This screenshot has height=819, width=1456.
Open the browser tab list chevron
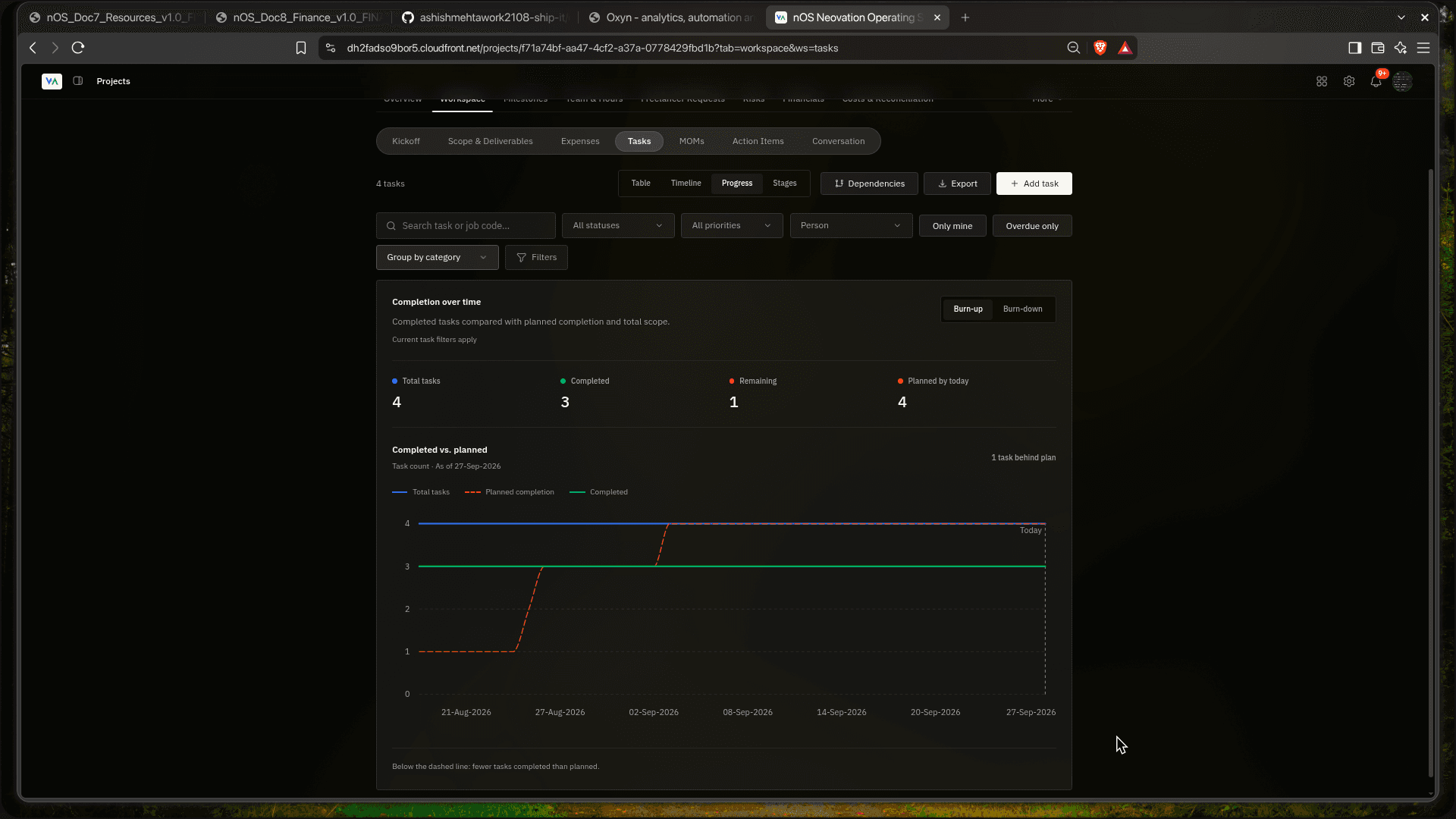click(x=1401, y=17)
